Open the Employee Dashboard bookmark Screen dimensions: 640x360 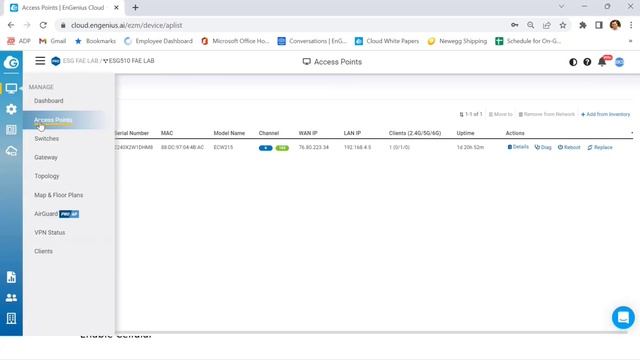click(158, 41)
